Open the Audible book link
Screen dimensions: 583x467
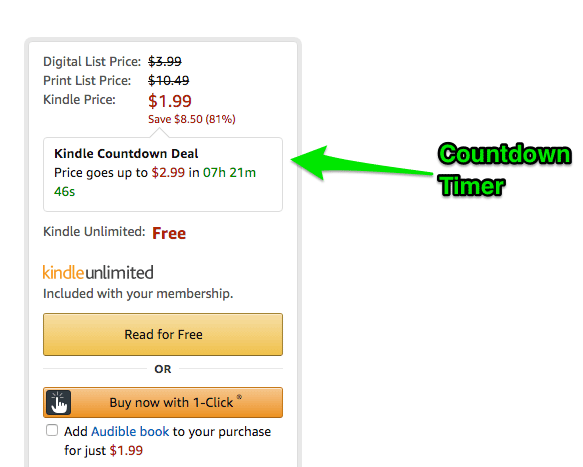coord(130,432)
